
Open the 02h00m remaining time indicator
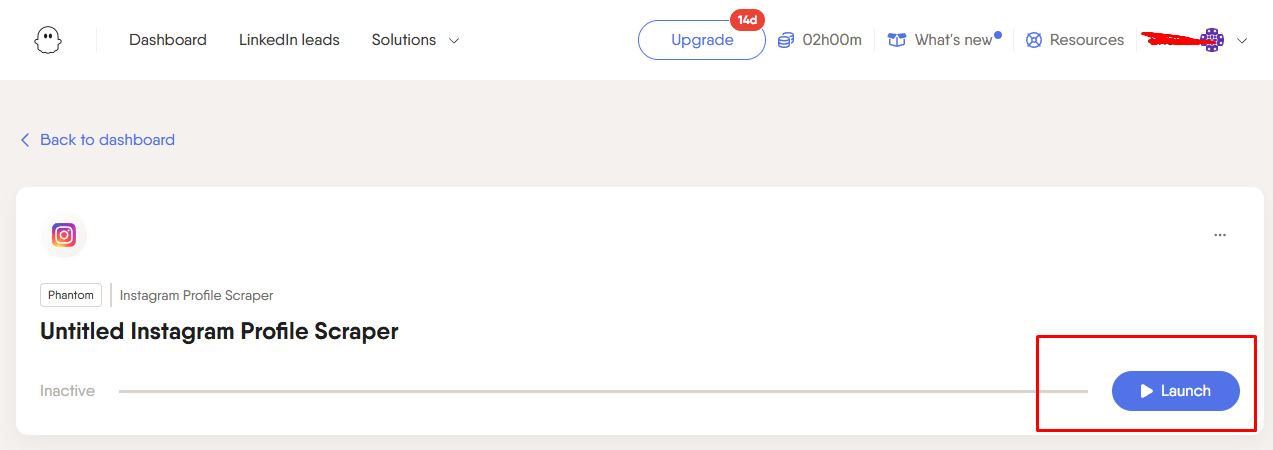click(832, 40)
